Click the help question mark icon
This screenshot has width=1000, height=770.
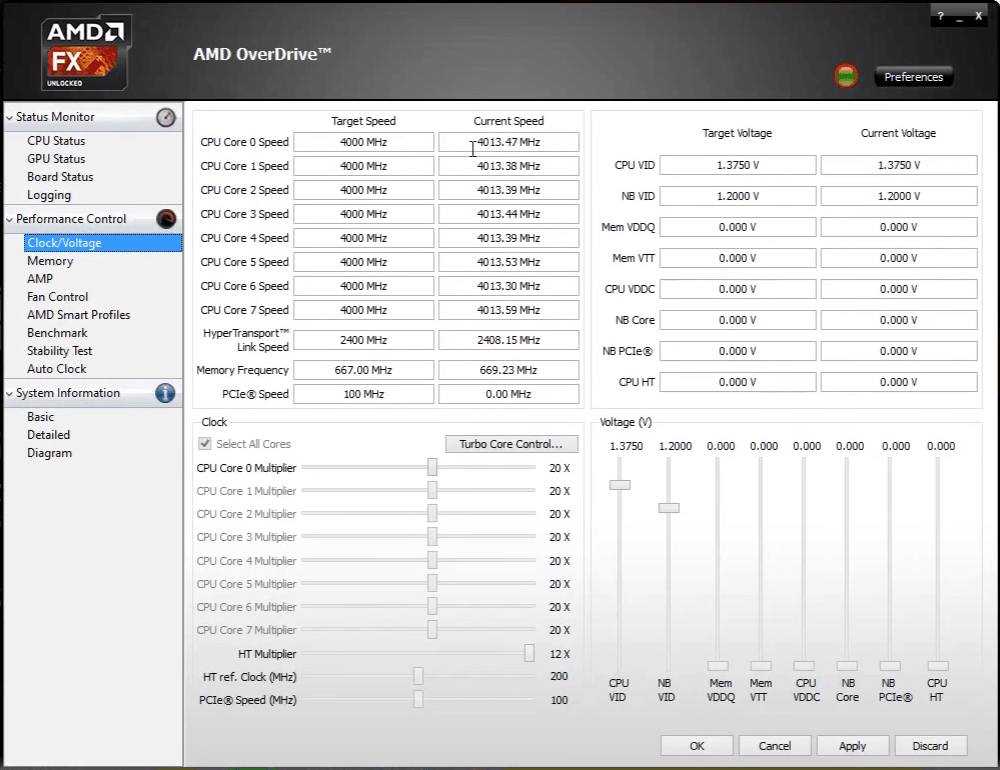coord(940,16)
